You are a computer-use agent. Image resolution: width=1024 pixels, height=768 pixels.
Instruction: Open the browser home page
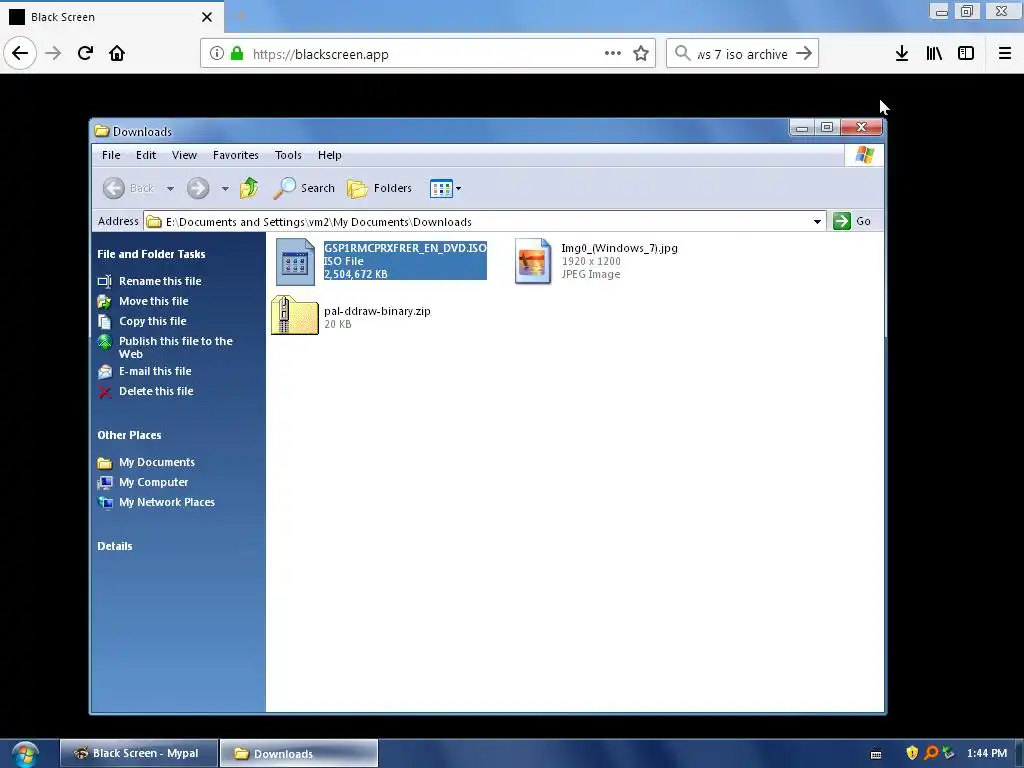(117, 53)
